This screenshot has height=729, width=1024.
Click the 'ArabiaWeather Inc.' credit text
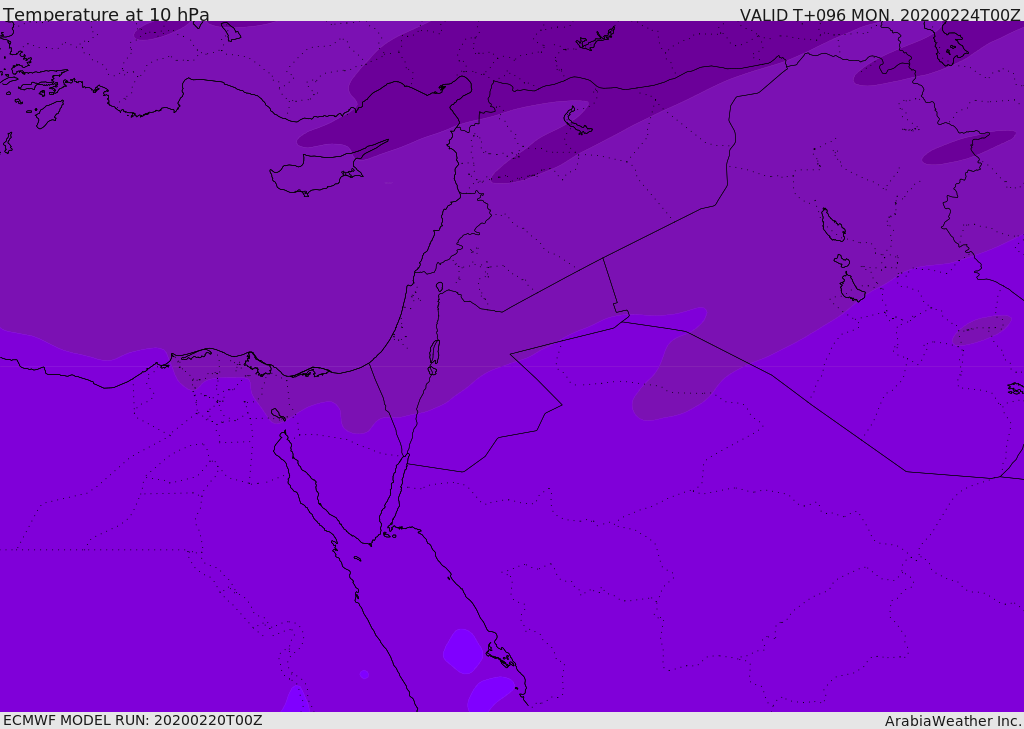tap(953, 721)
